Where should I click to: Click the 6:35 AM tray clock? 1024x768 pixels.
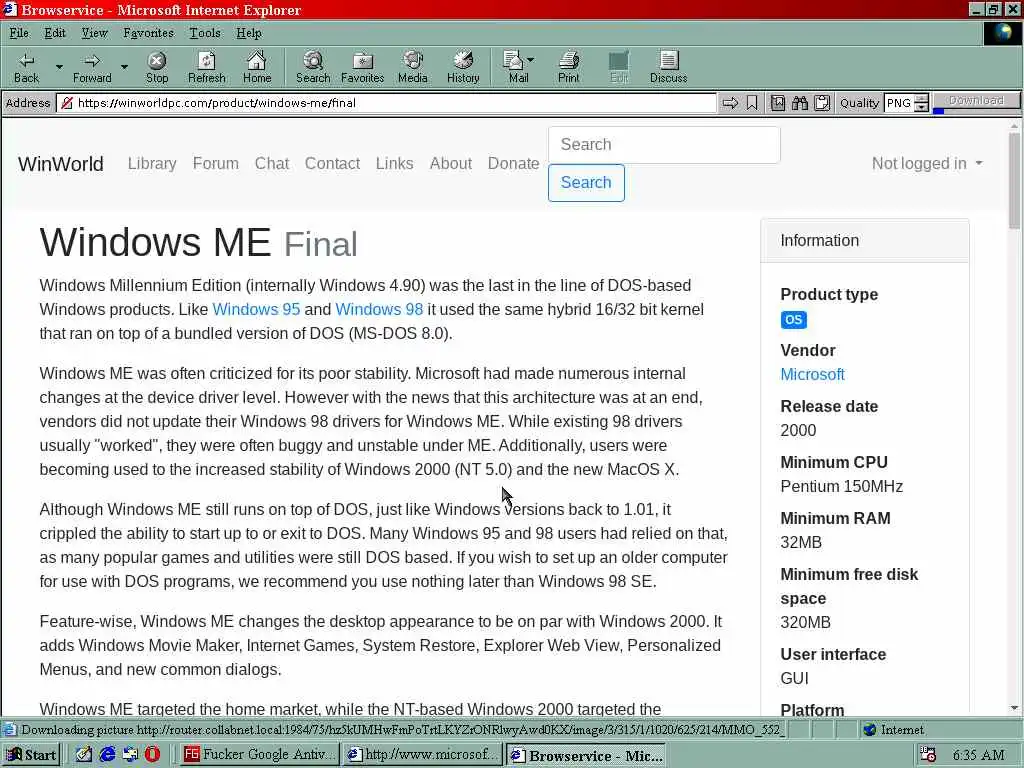978,755
